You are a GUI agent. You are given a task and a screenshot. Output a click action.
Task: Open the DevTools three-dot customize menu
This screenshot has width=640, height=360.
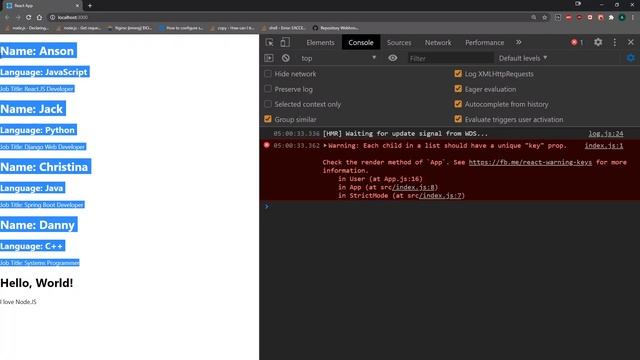coord(615,42)
